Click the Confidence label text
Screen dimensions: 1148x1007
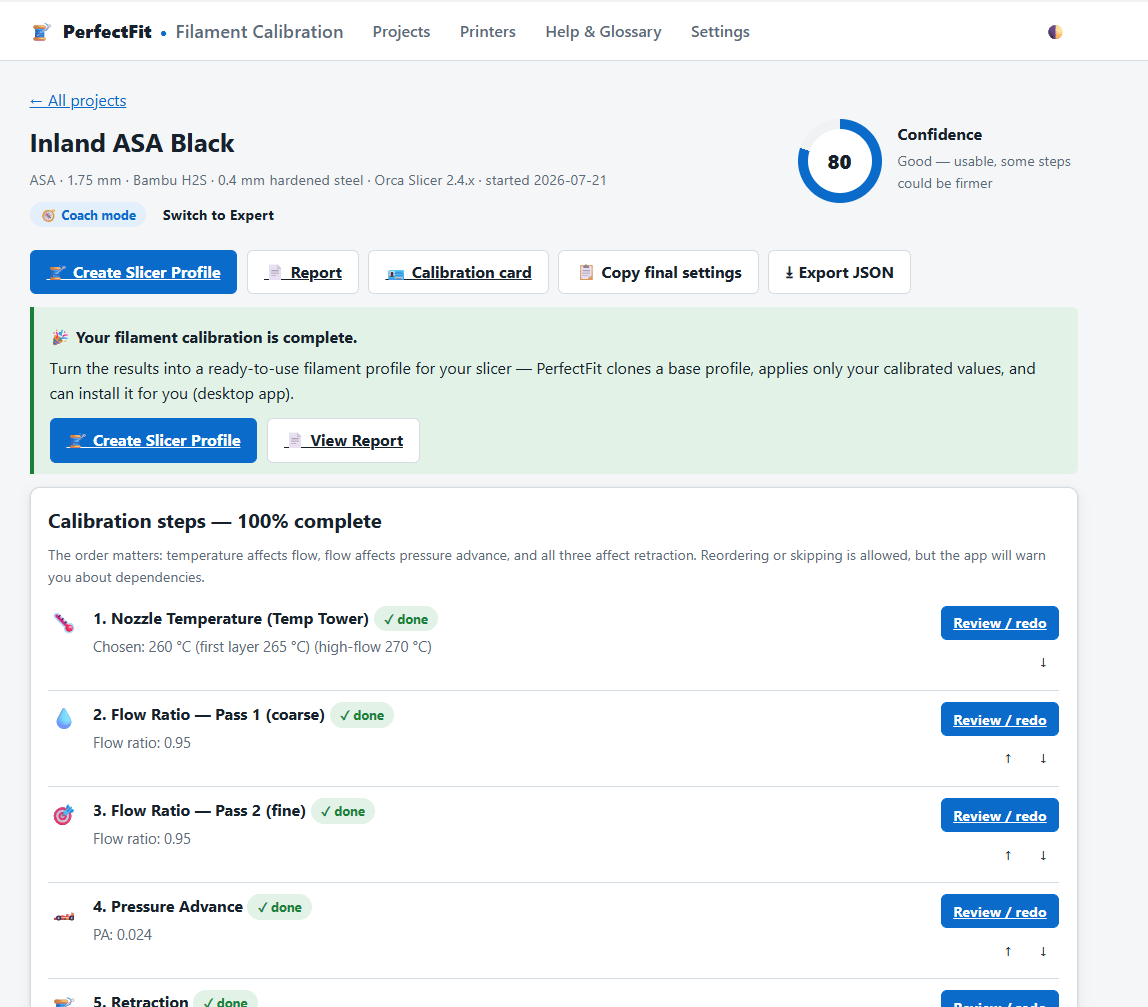939,135
